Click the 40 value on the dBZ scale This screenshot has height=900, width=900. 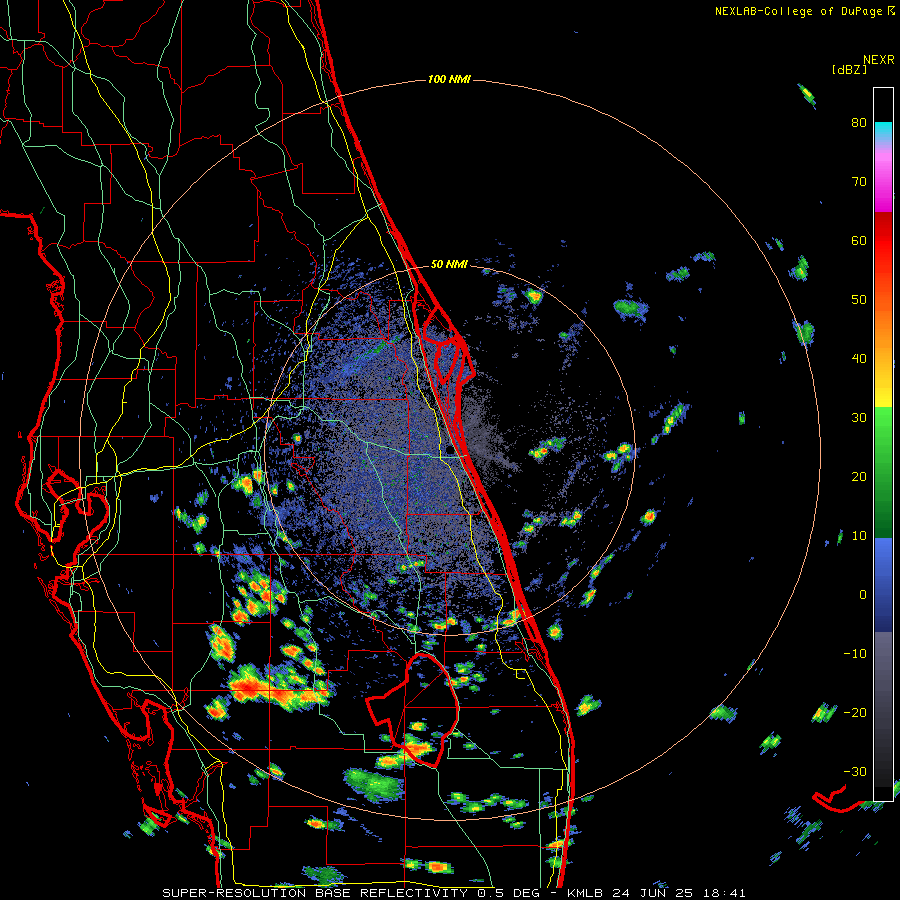click(859, 359)
